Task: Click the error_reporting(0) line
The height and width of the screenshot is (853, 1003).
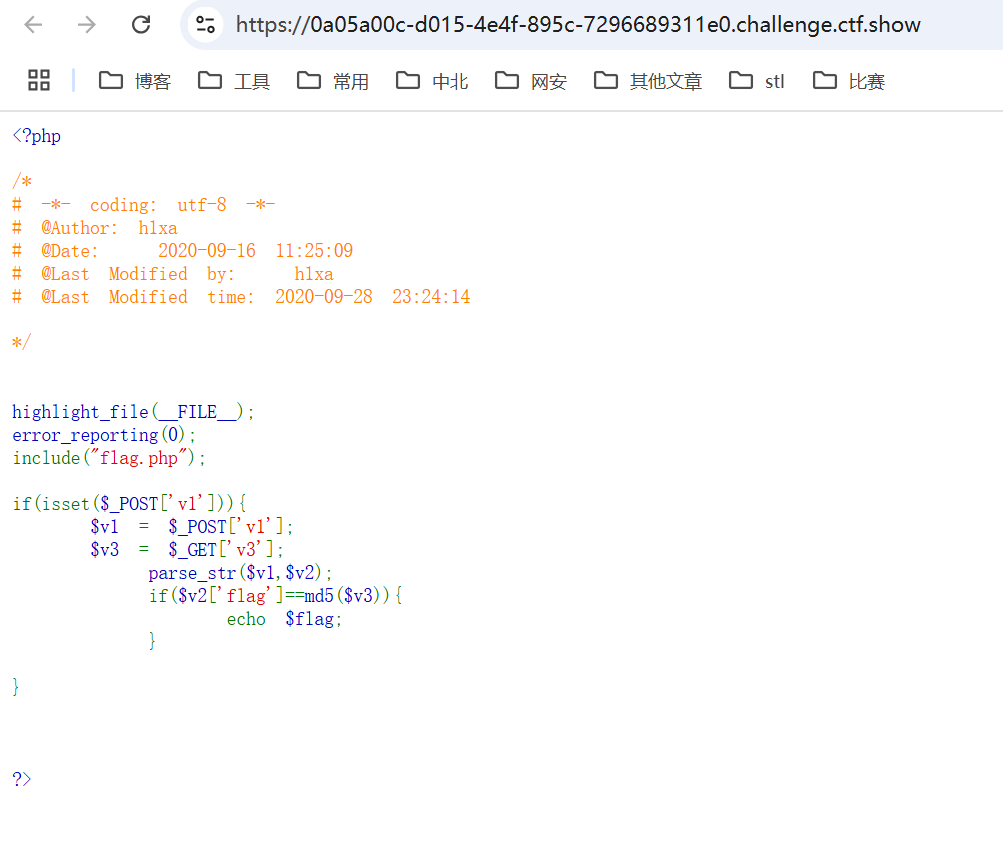Action: (x=104, y=435)
